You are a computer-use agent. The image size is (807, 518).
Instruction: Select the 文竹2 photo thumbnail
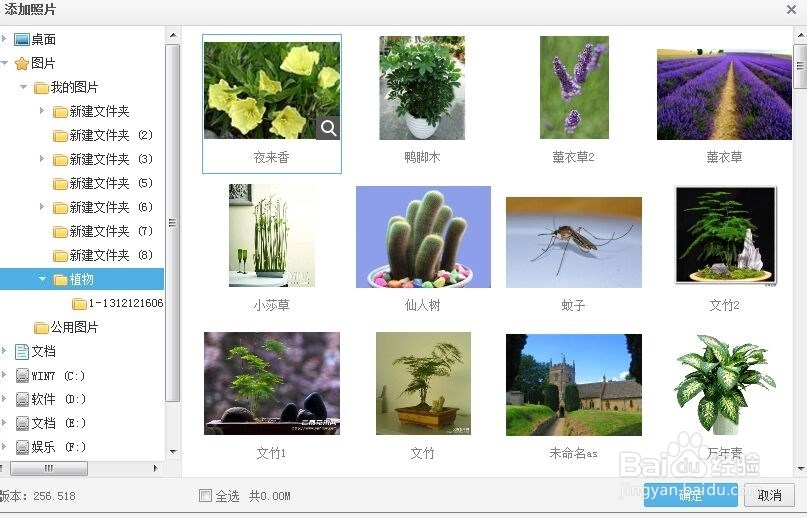[725, 235]
